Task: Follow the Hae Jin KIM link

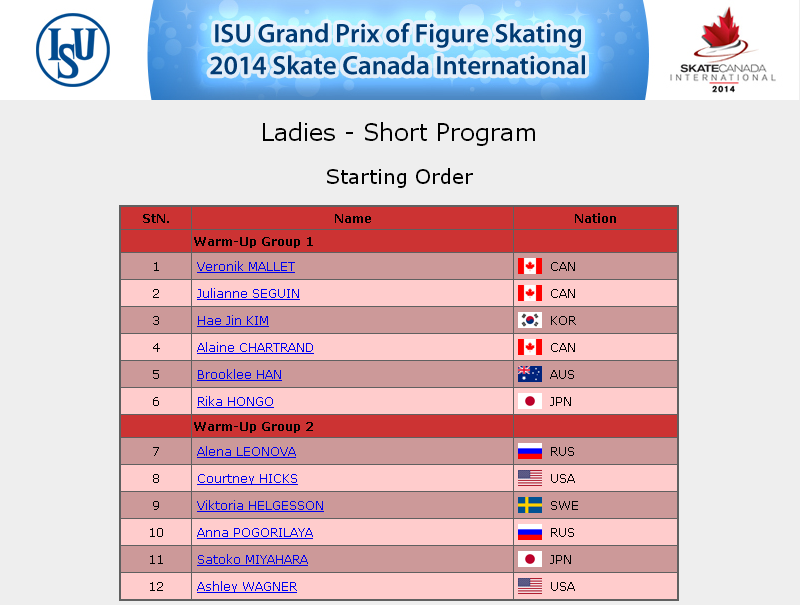Action: pos(233,321)
